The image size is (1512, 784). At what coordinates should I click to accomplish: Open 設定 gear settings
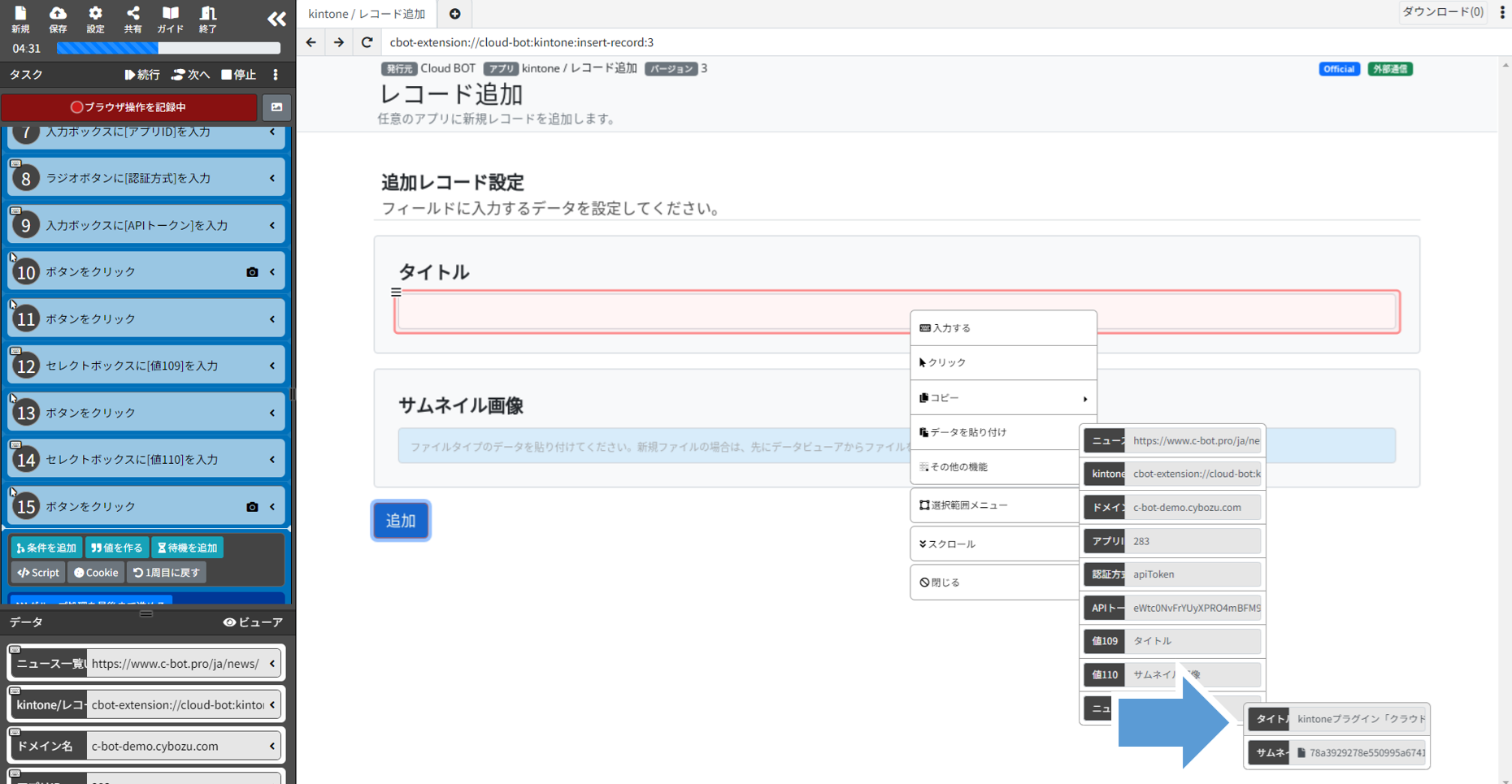coord(95,19)
